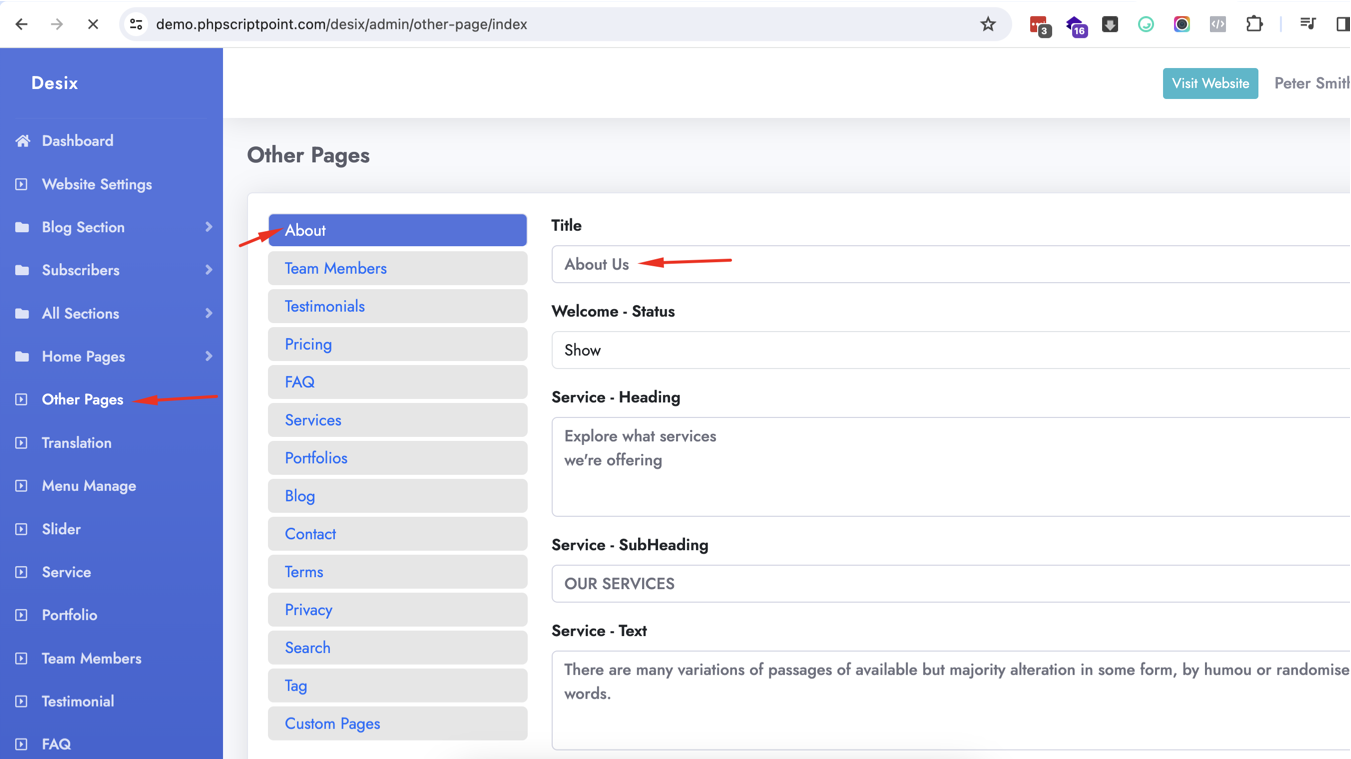Stop page loading with the X icon

93,24
